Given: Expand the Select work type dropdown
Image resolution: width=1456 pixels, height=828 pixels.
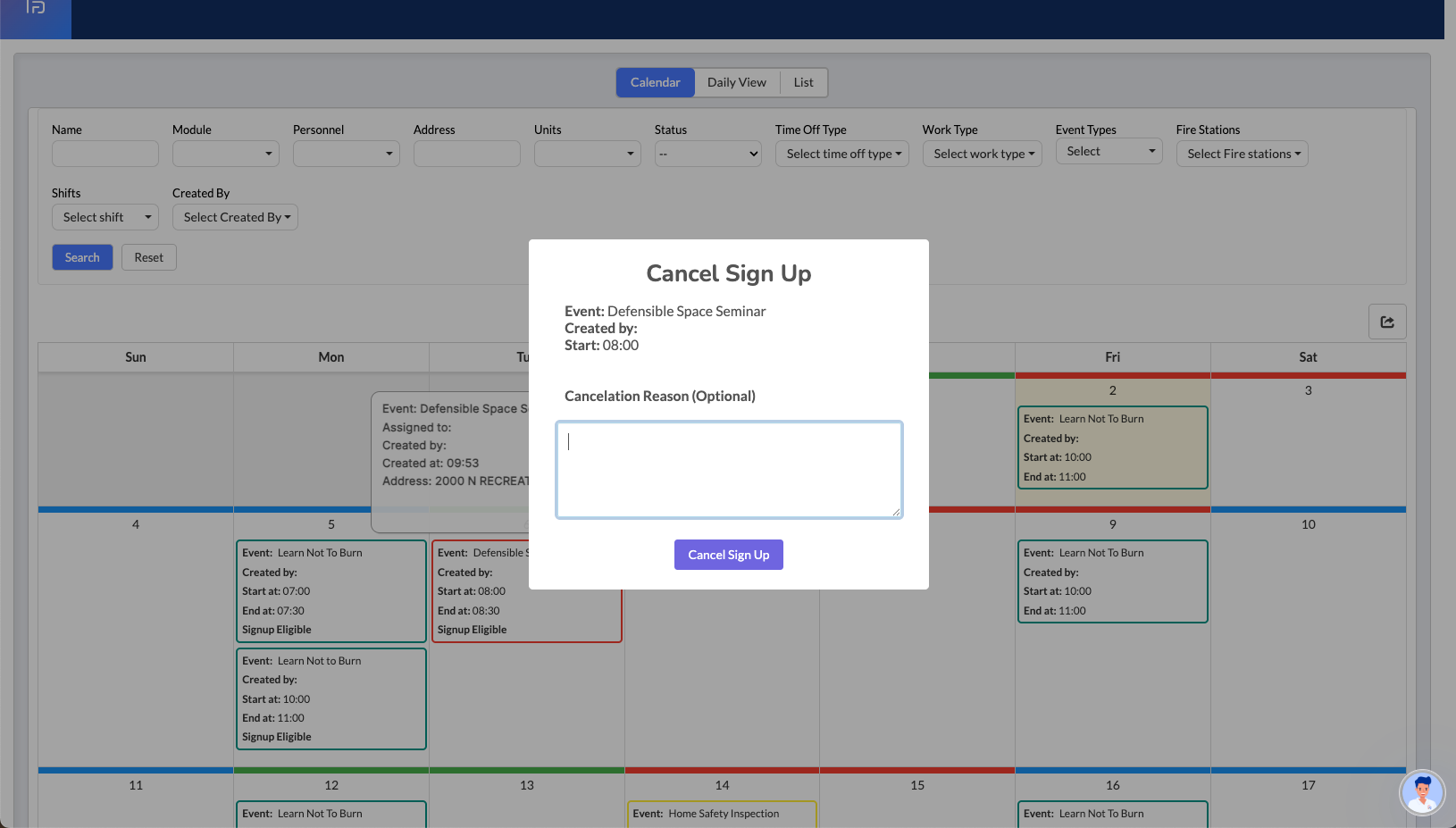Looking at the screenshot, I should (982, 154).
